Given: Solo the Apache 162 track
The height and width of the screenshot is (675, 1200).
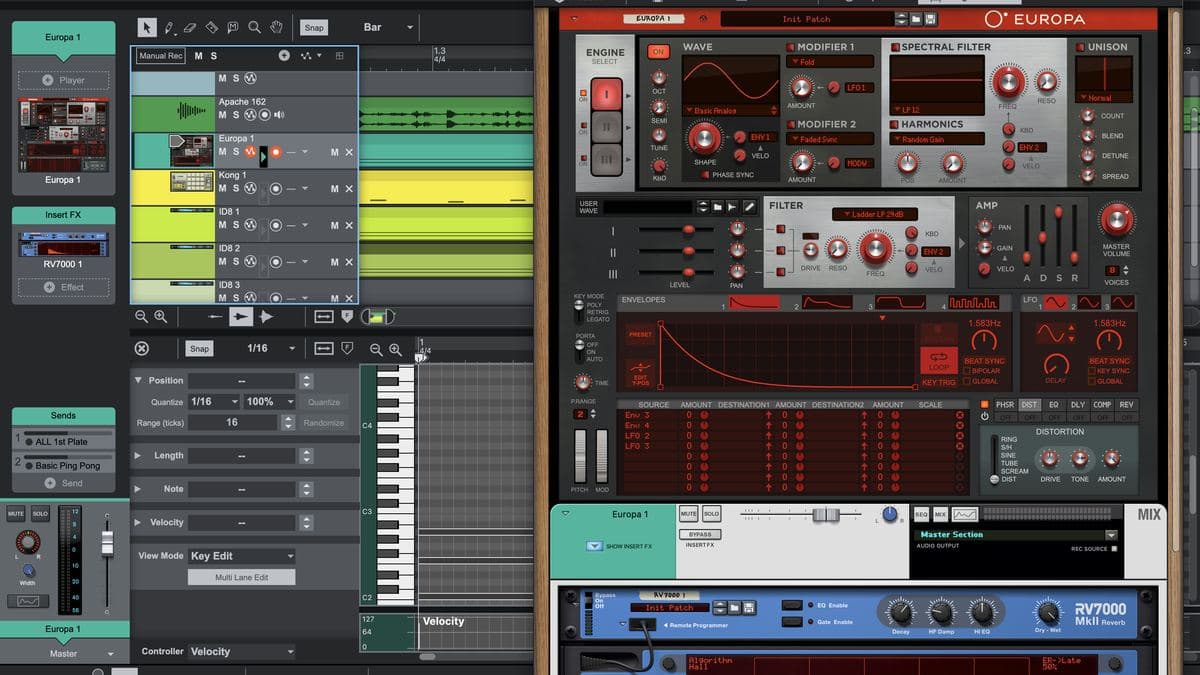Looking at the screenshot, I should 236,115.
